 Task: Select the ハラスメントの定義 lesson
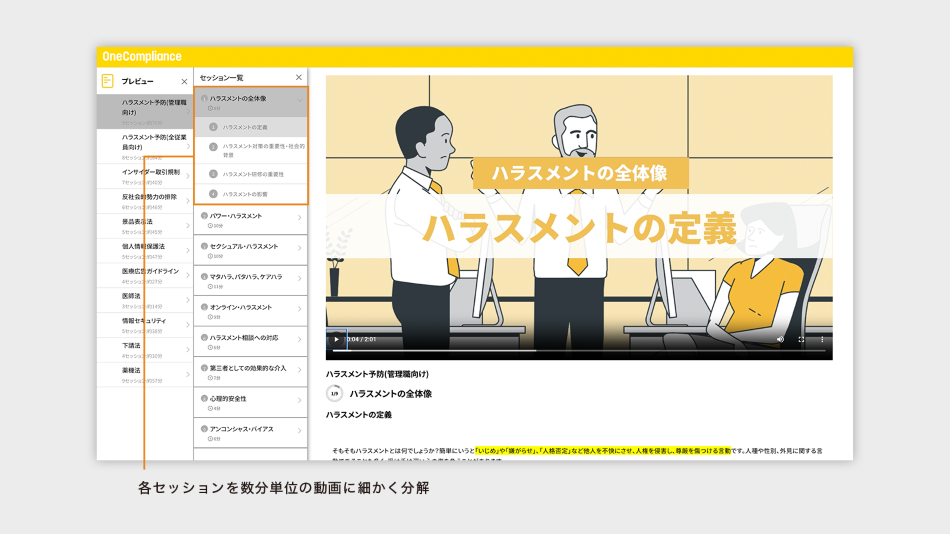[245, 127]
